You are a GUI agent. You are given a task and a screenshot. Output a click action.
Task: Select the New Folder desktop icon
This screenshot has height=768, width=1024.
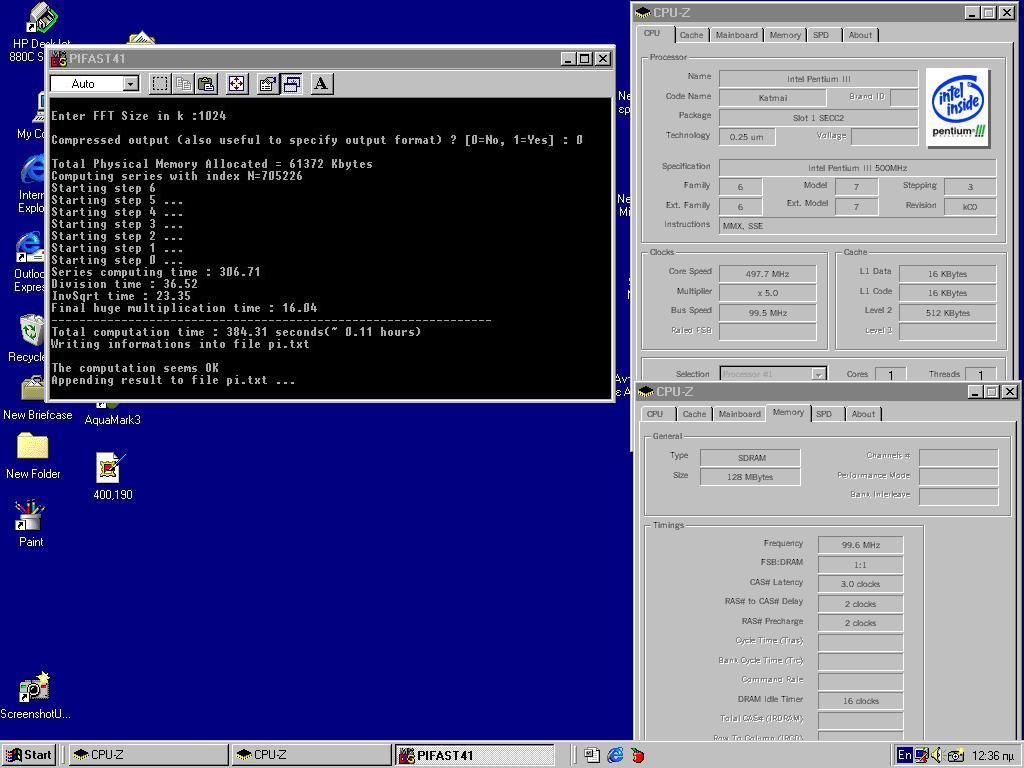(x=33, y=456)
